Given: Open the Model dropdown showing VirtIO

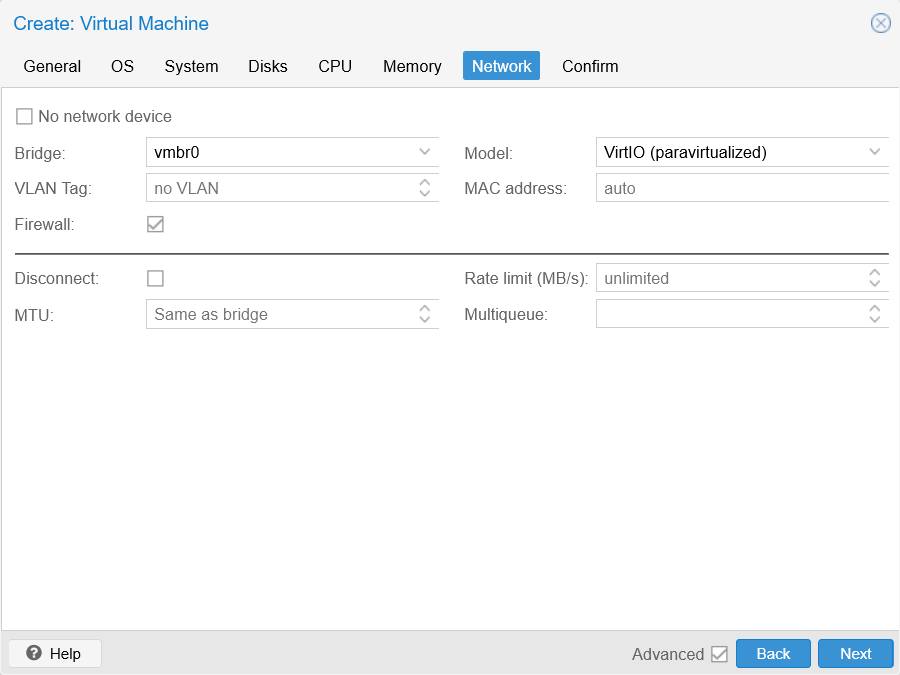Looking at the screenshot, I should coord(740,152).
